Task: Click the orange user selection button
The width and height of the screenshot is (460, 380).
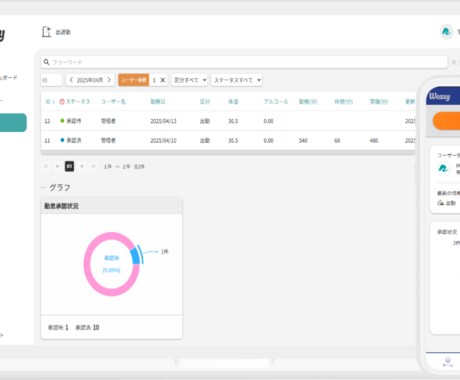Action: point(134,80)
